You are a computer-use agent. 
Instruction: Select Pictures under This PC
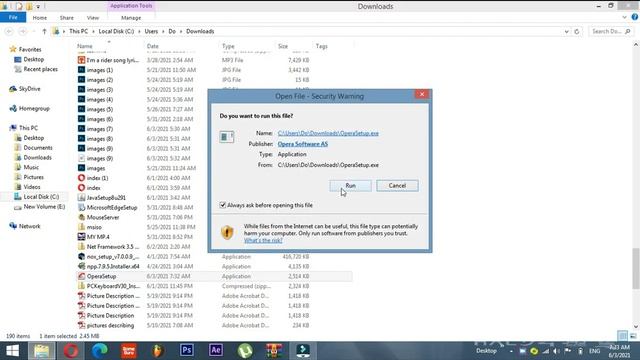29,177
